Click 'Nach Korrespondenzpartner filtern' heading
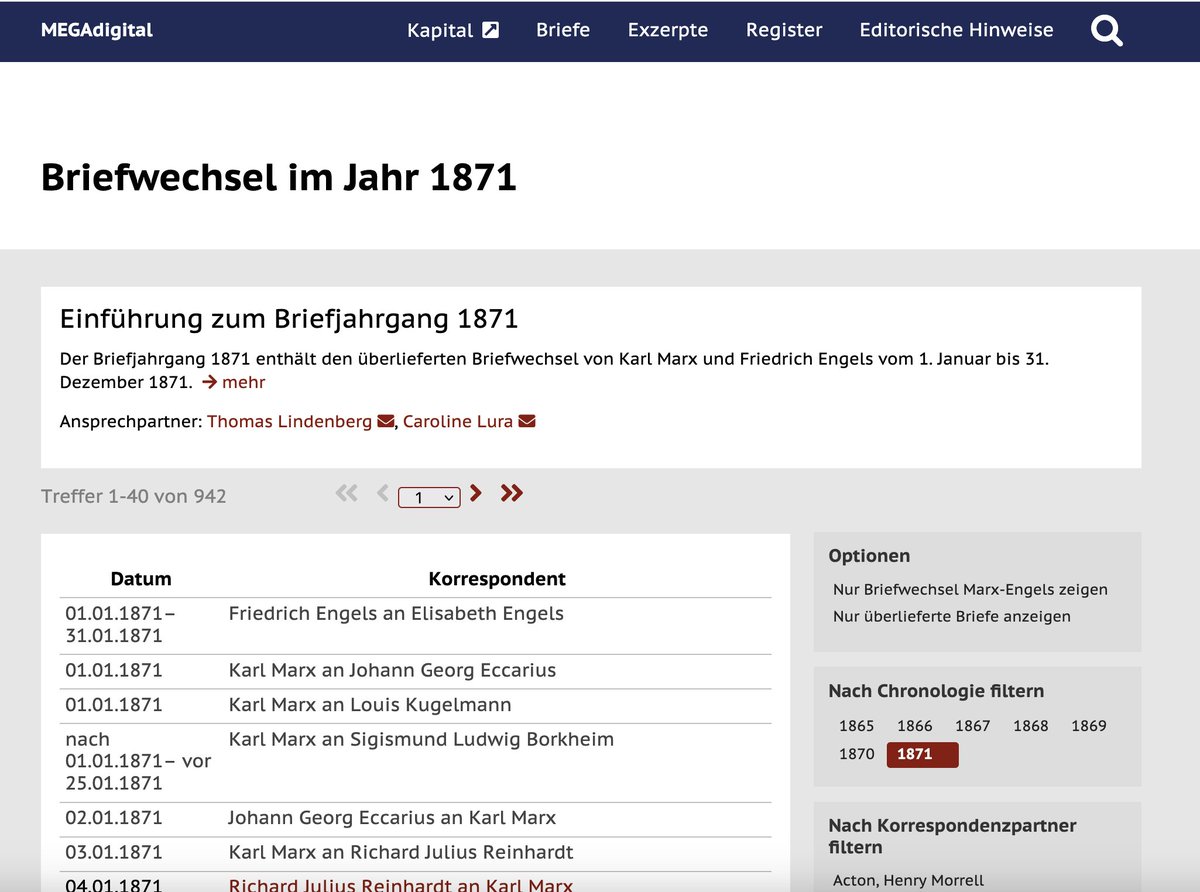The height and width of the screenshot is (892, 1200). click(952, 836)
